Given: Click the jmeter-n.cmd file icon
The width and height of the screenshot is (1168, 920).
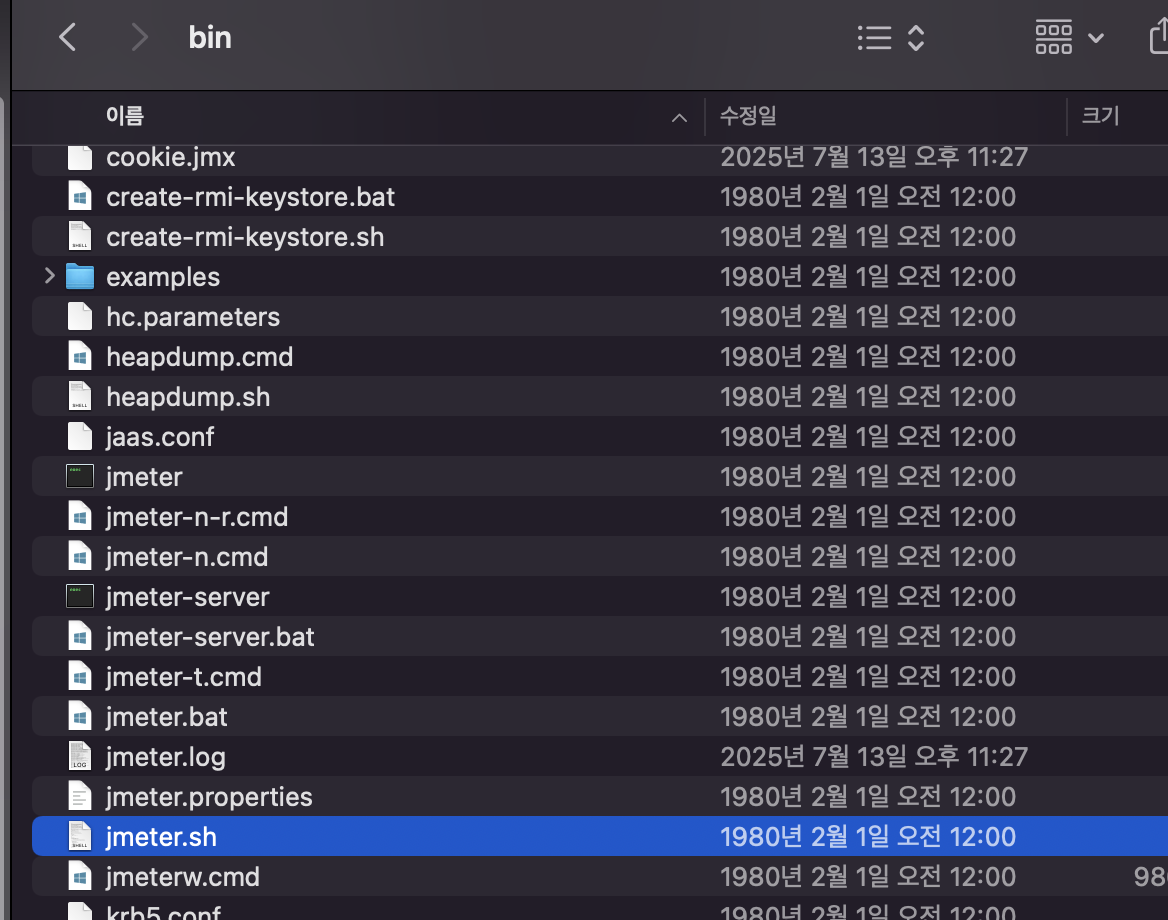Looking at the screenshot, I should tap(80, 557).
